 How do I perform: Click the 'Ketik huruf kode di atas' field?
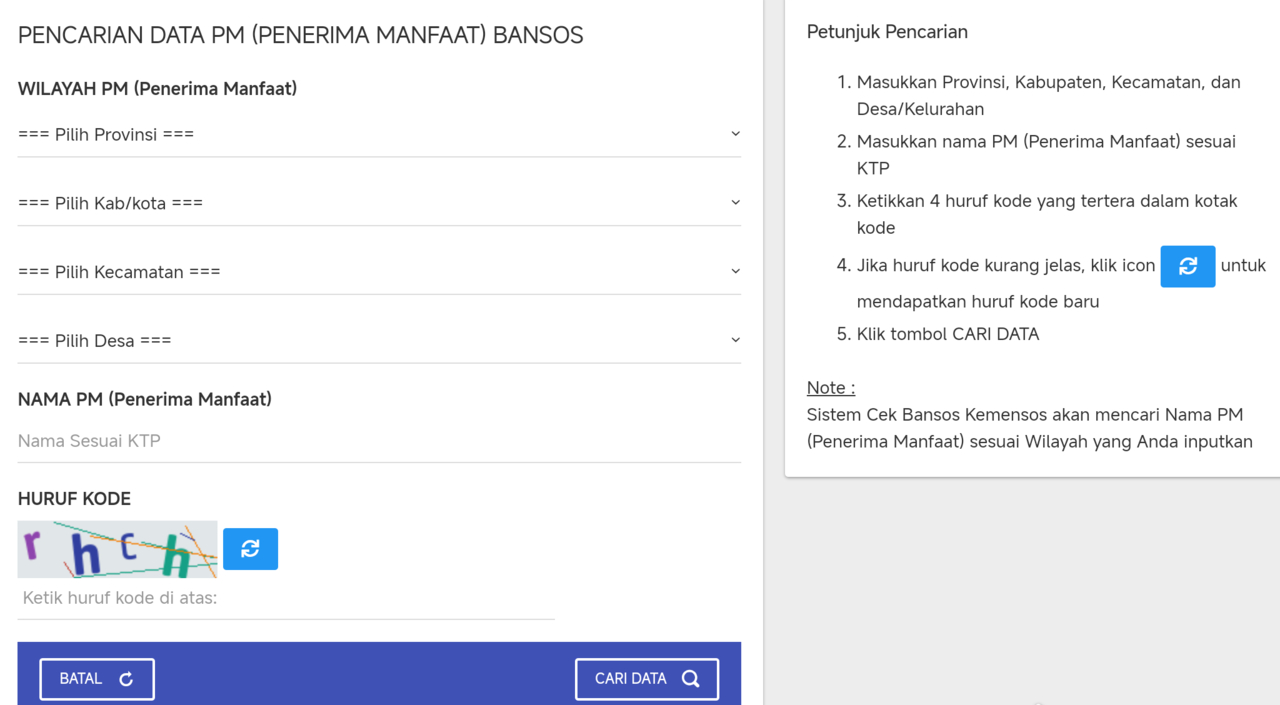286,599
